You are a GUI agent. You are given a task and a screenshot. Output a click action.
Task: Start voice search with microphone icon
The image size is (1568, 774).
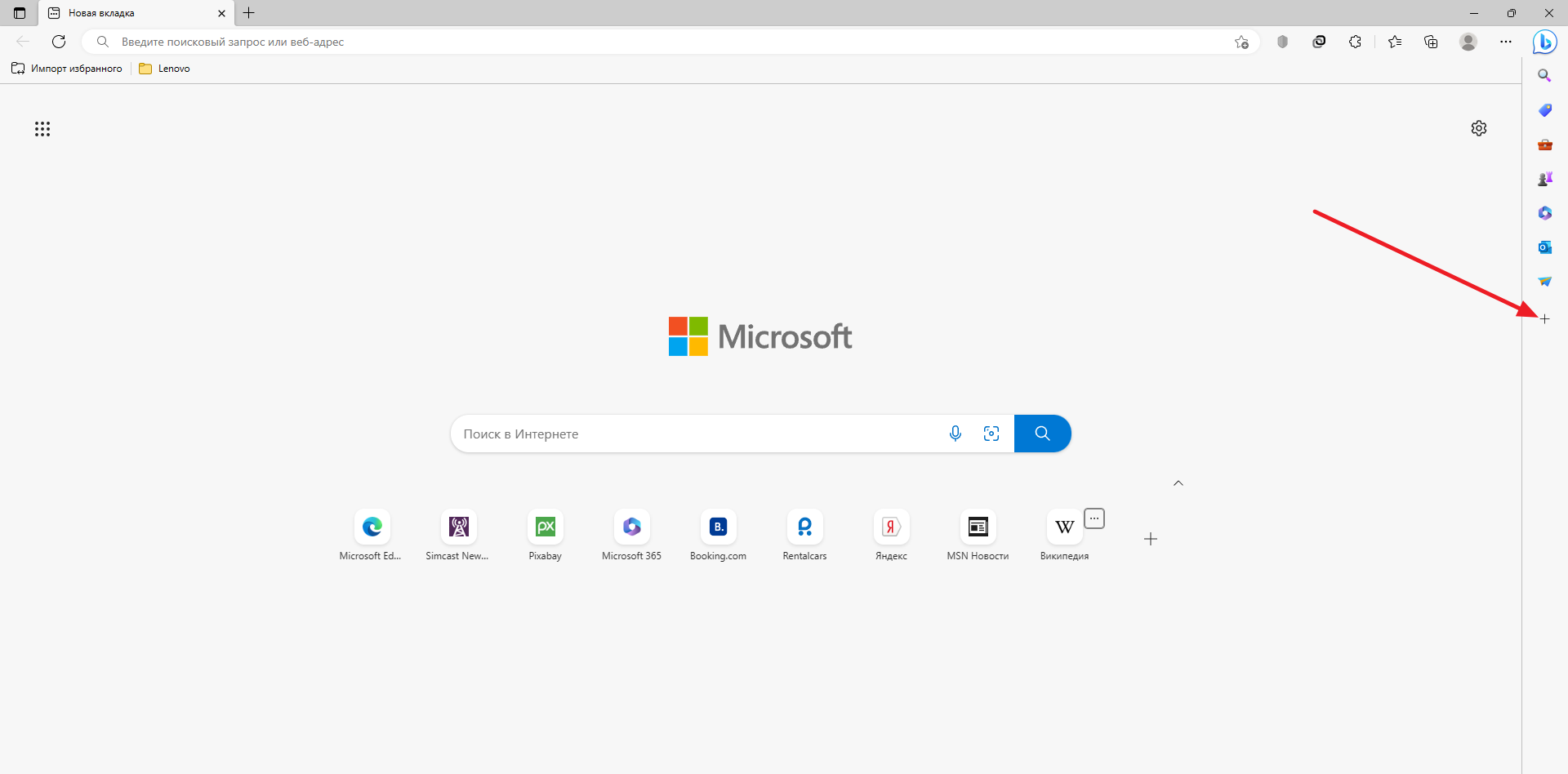pos(955,434)
